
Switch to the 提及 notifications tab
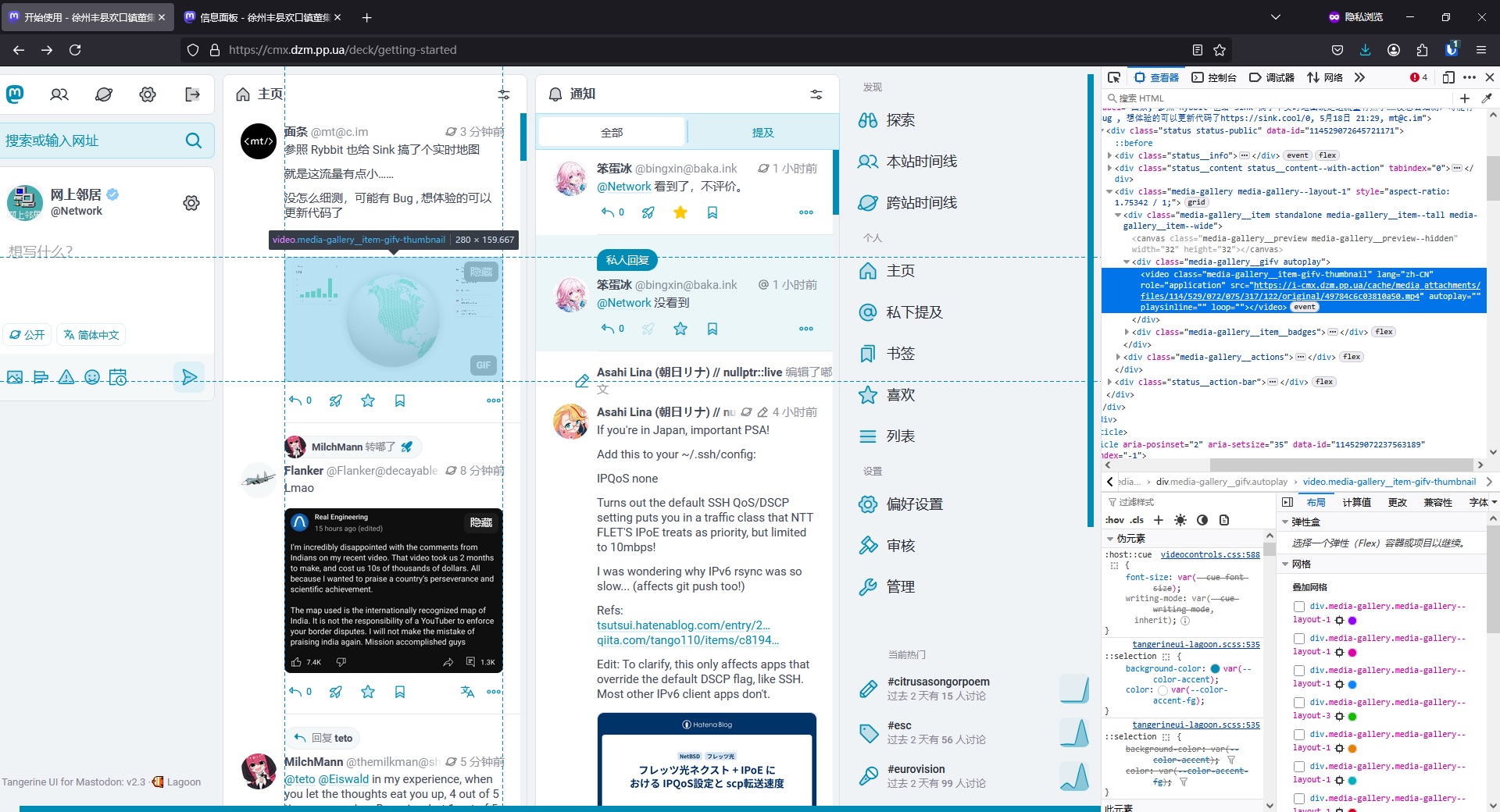(762, 133)
